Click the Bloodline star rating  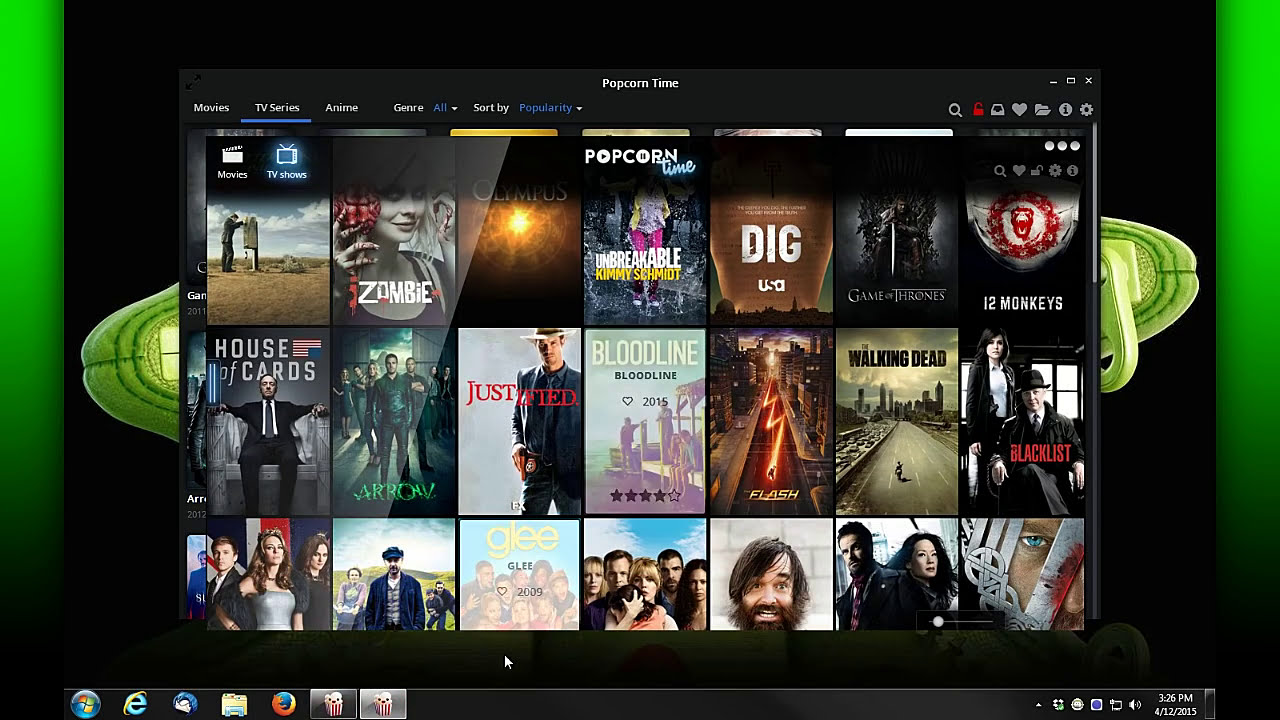[645, 495]
